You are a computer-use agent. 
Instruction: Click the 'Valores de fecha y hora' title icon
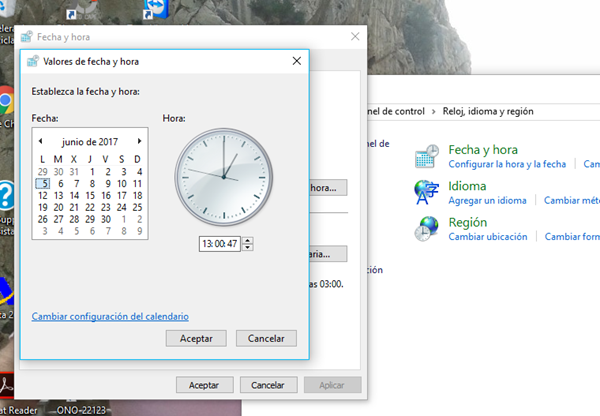click(33, 61)
